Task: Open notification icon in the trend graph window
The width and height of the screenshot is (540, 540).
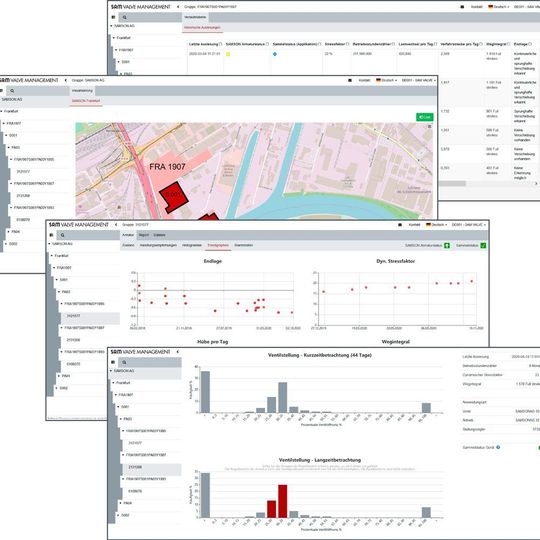Action: pos(400,225)
